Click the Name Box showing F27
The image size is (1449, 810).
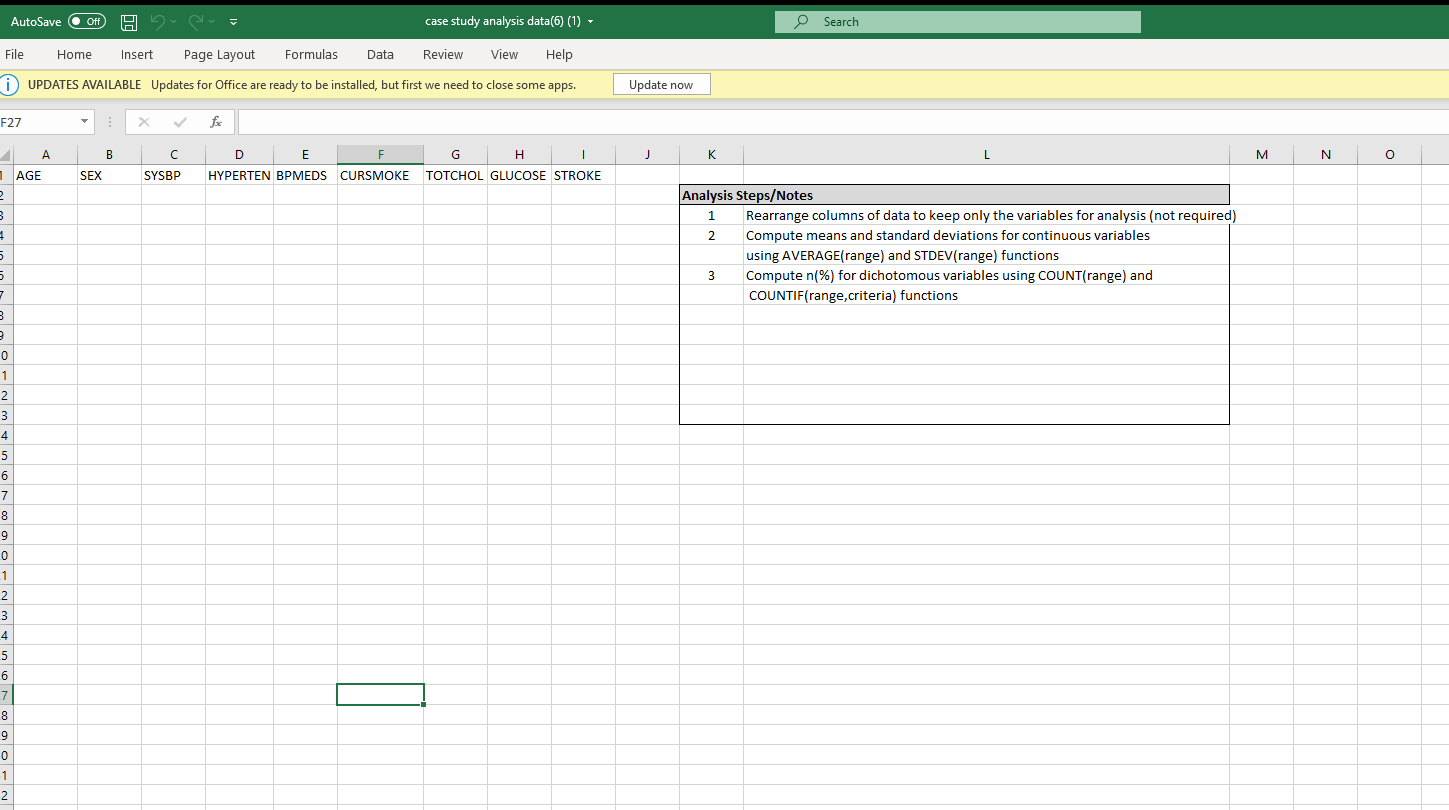coord(38,122)
